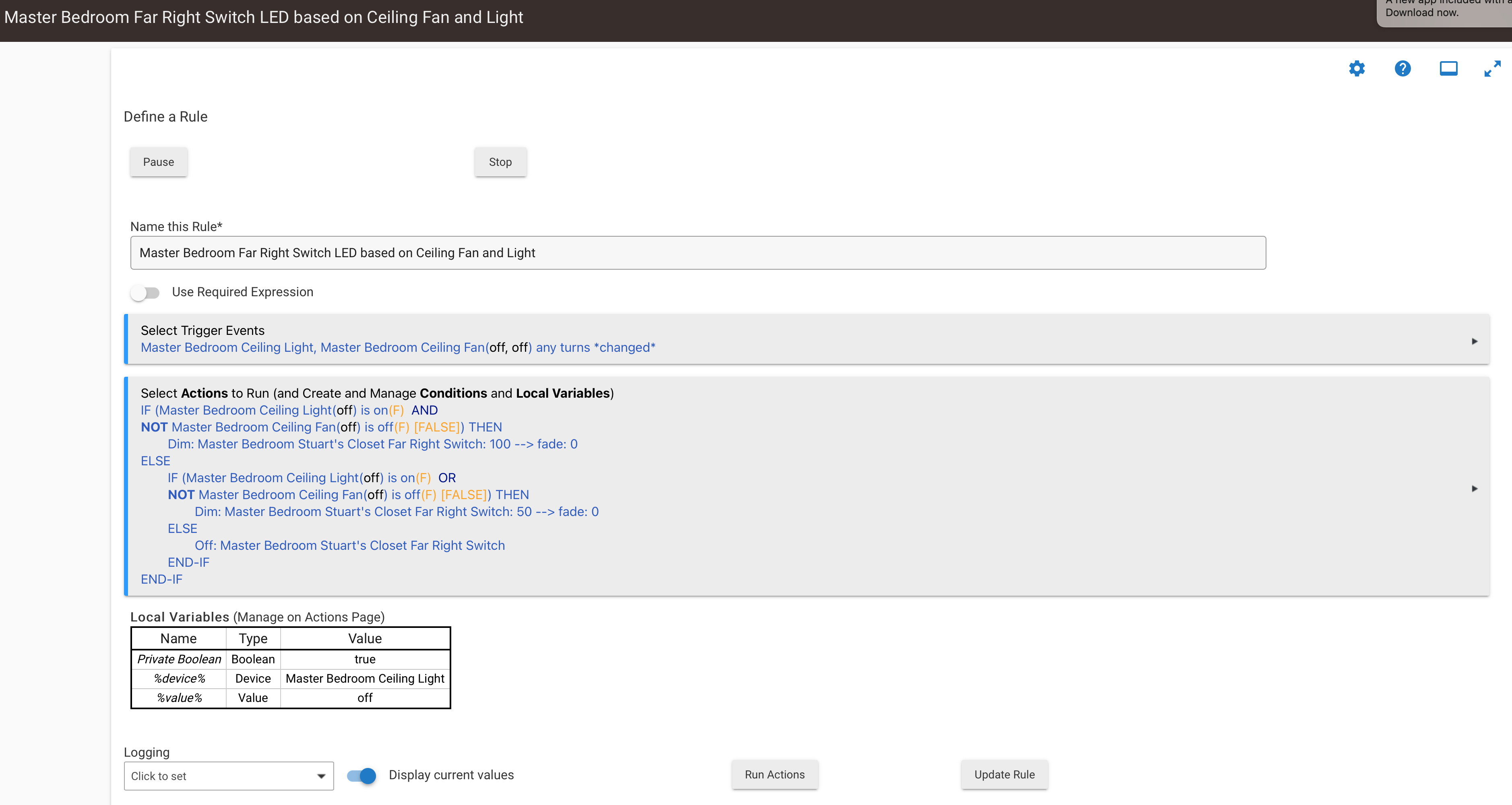Viewport: 1512px width, 805px height.
Task: Click the 'Device' type cell
Action: point(253,679)
